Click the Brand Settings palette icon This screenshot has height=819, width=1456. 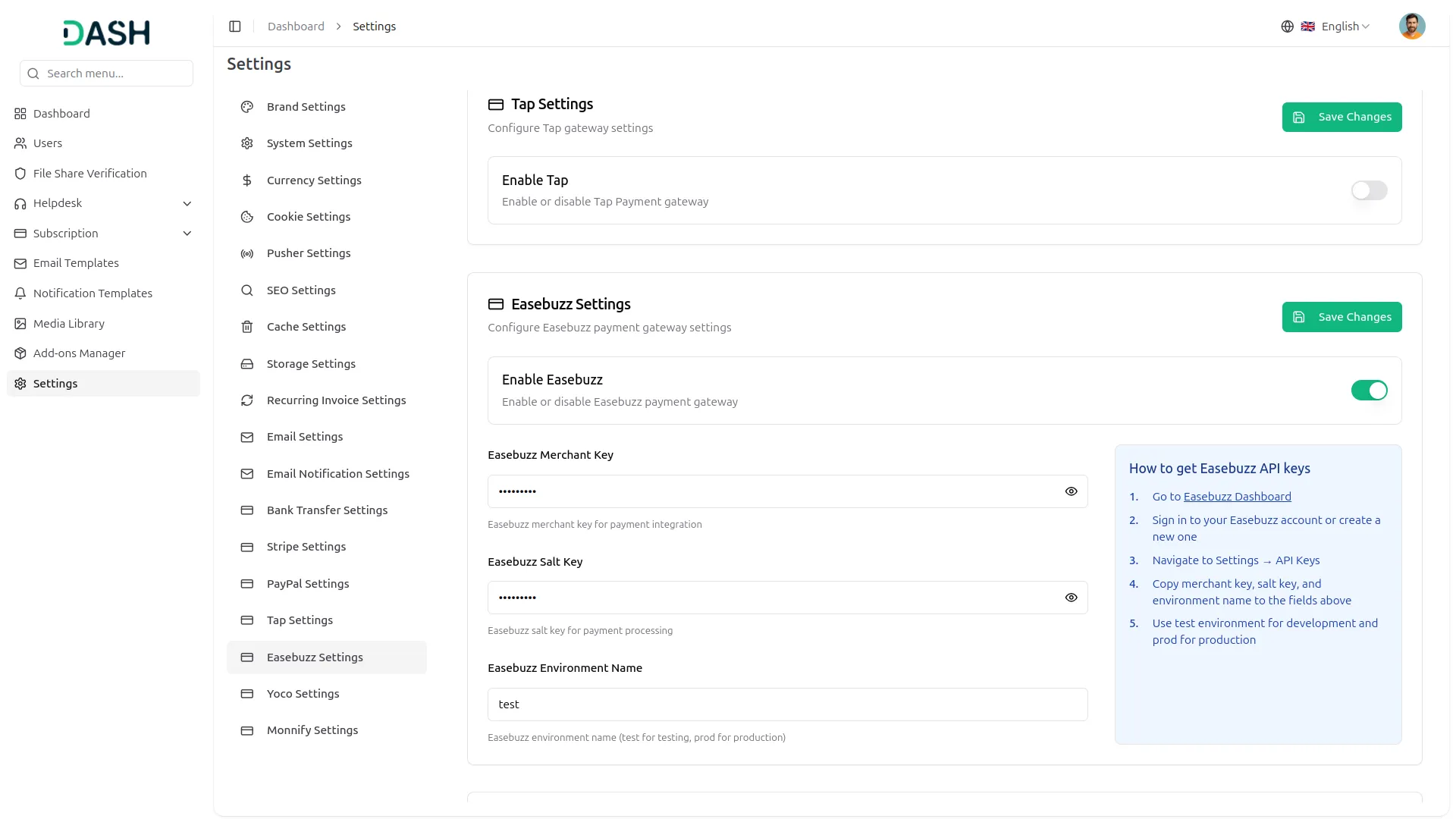pyautogui.click(x=247, y=107)
